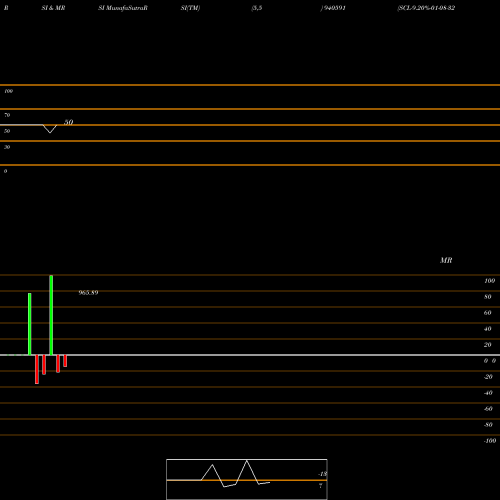Click the '30' level on RSI axis

(7, 147)
